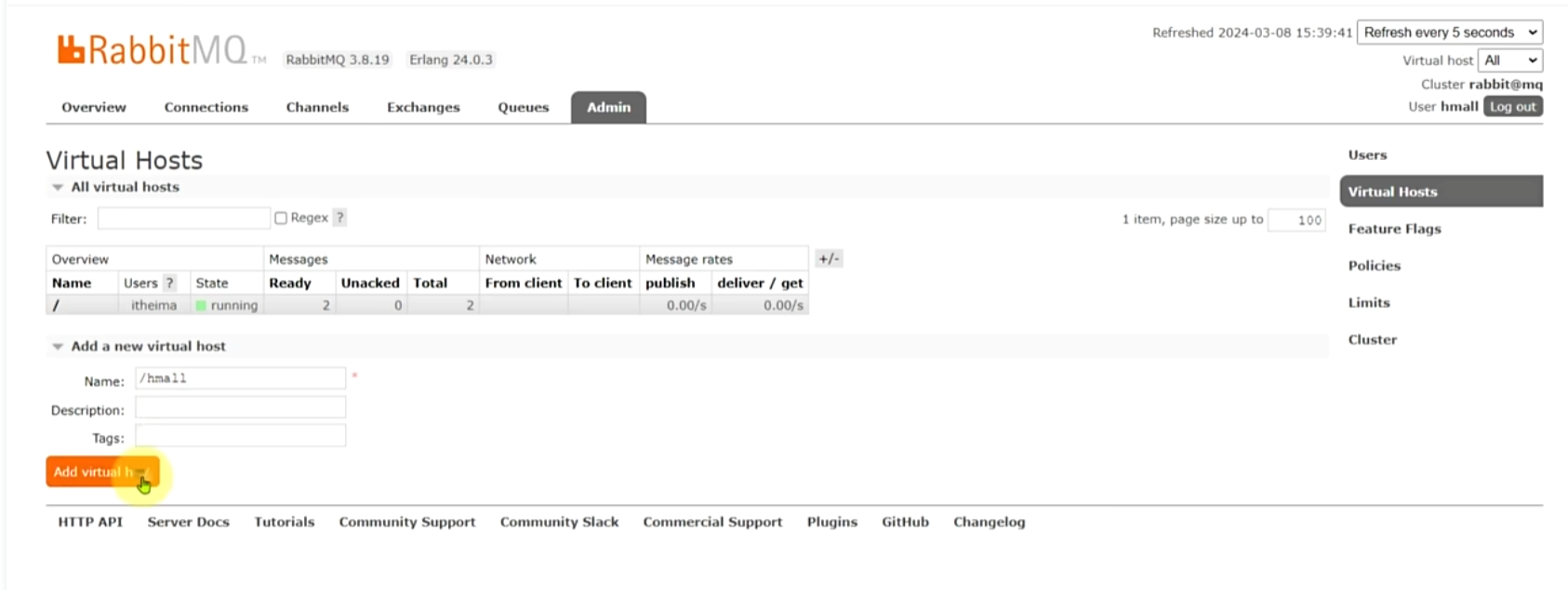
Task: Sort by the Total column header
Action: [x=430, y=283]
